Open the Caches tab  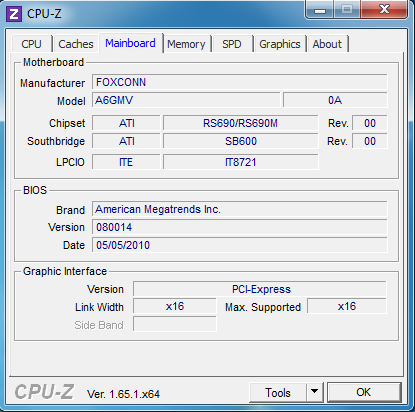(76, 44)
